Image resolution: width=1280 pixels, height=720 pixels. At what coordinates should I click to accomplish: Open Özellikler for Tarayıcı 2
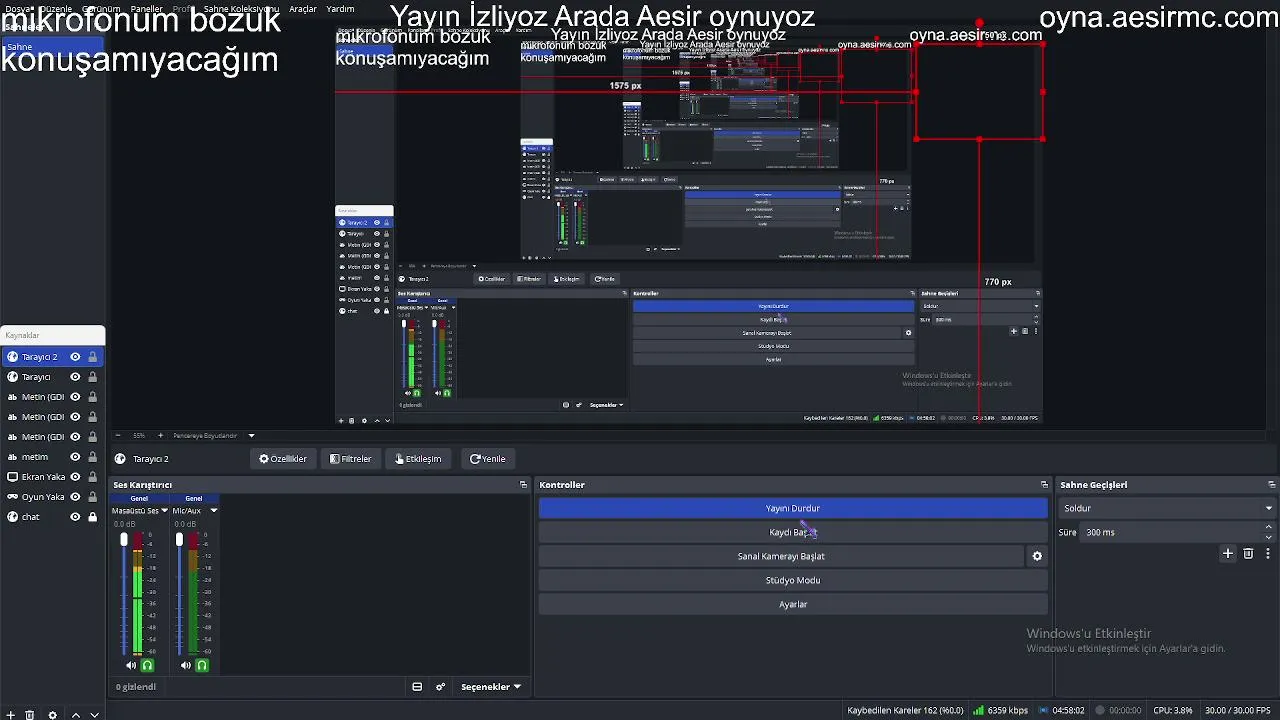click(282, 459)
